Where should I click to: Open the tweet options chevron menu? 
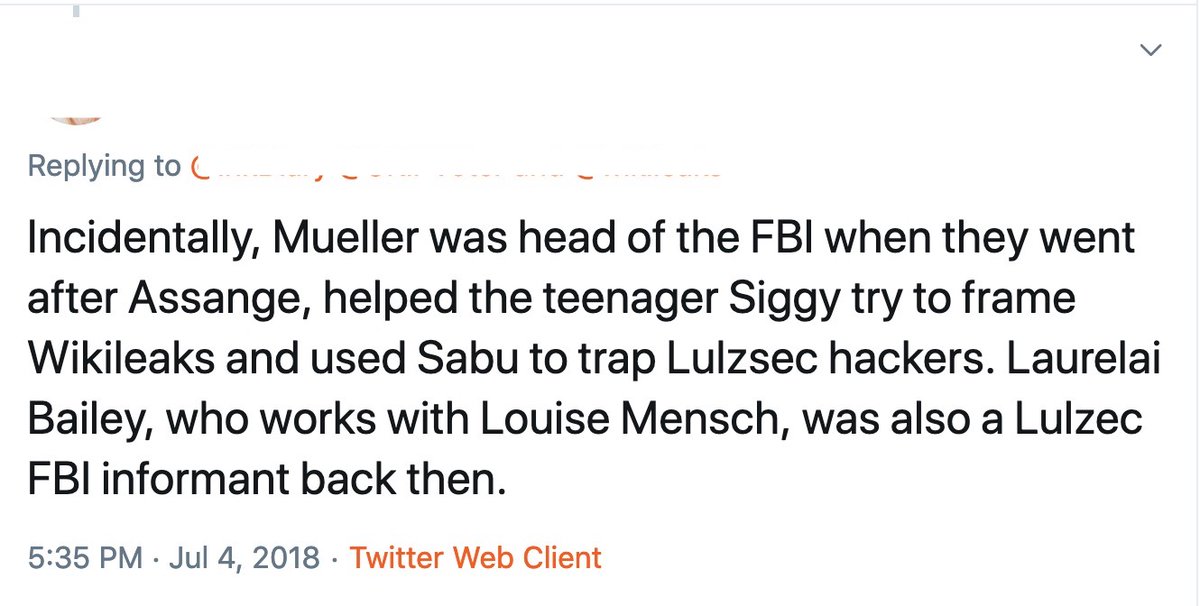coord(1152,50)
